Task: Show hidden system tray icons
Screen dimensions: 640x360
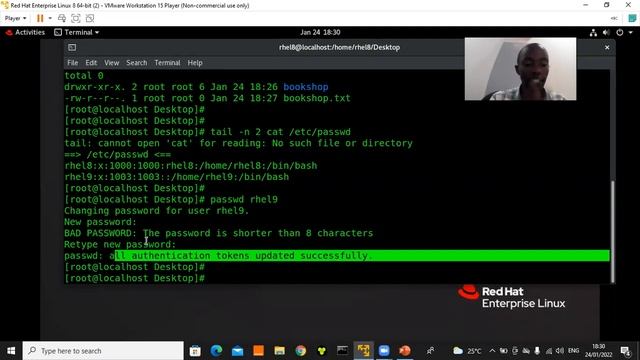Action: pyautogui.click(x=492, y=351)
